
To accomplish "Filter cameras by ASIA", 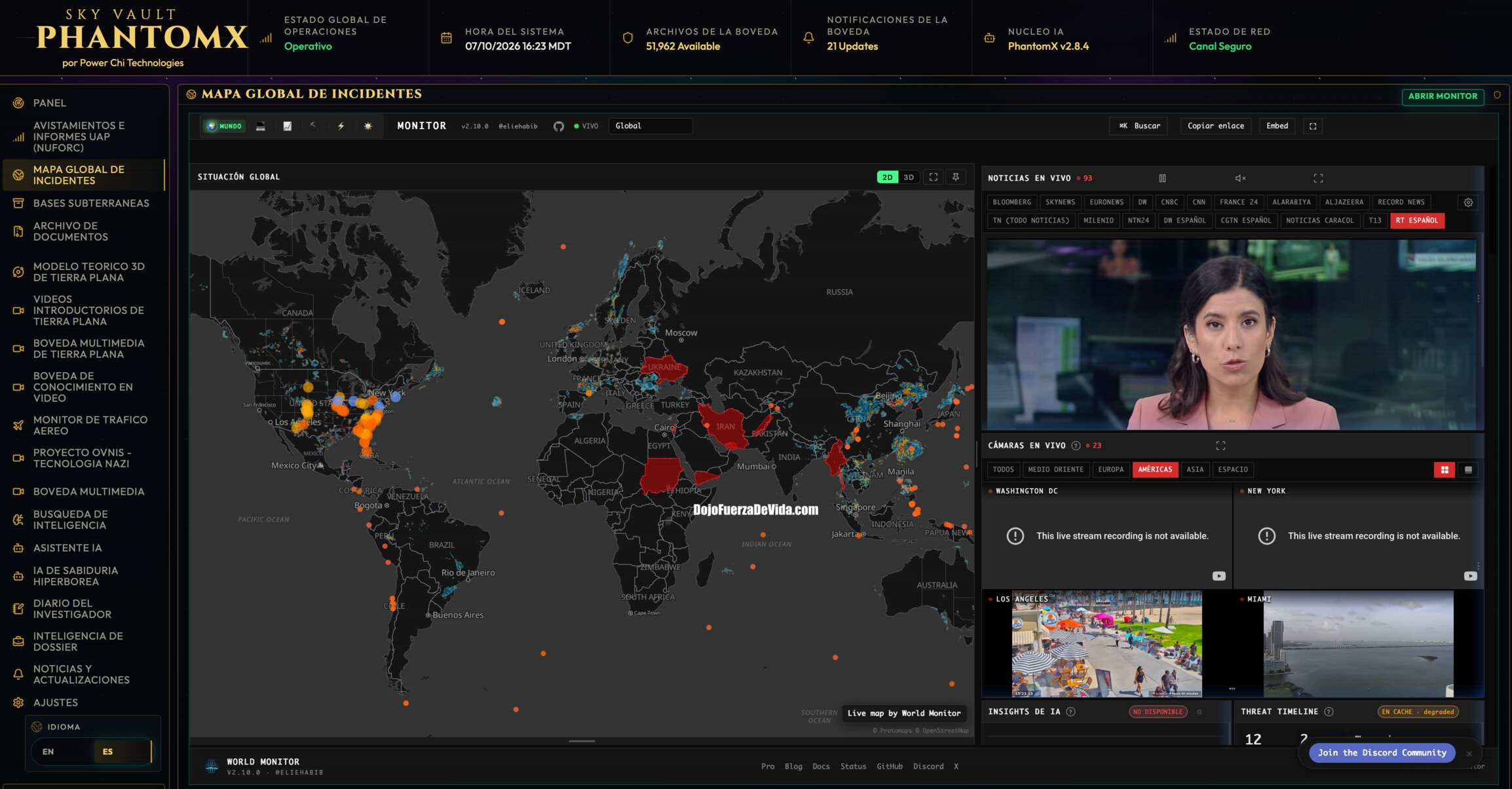I will (1195, 470).
